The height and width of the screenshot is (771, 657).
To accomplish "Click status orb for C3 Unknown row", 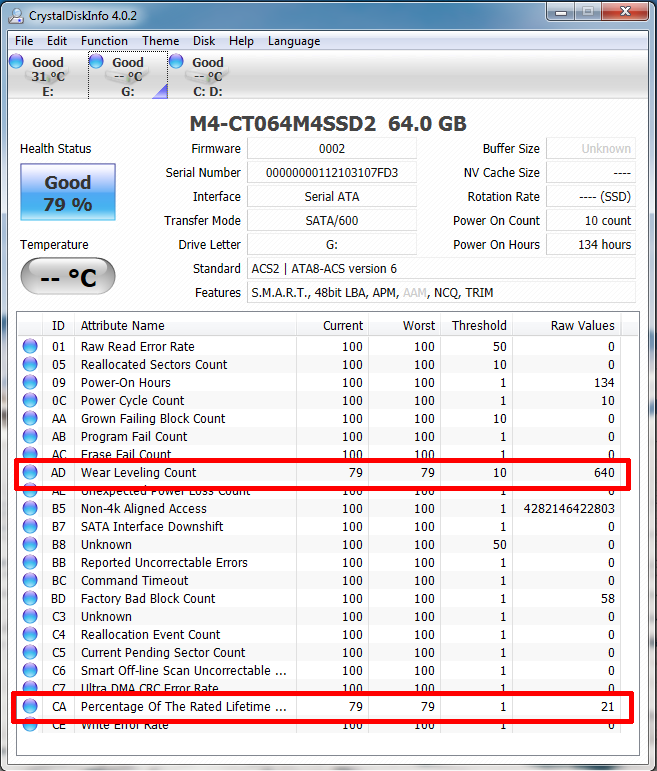I will (x=30, y=616).
